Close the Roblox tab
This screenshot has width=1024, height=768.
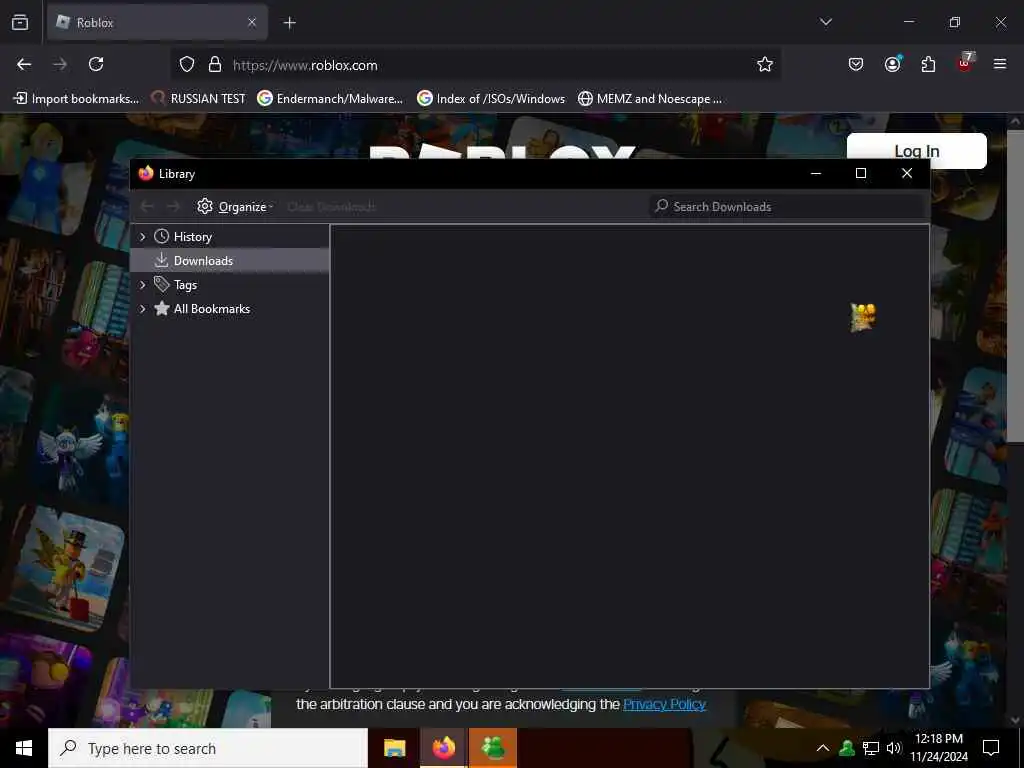pyautogui.click(x=252, y=22)
